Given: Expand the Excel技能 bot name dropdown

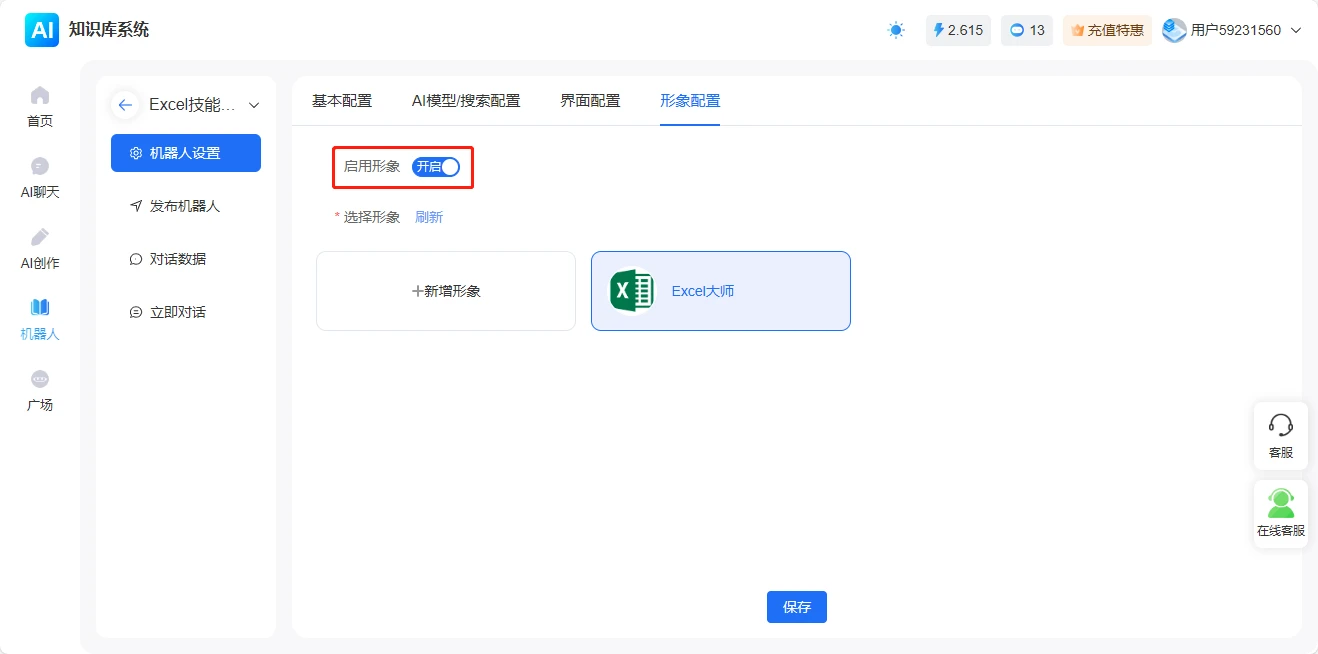Looking at the screenshot, I should pyautogui.click(x=254, y=104).
